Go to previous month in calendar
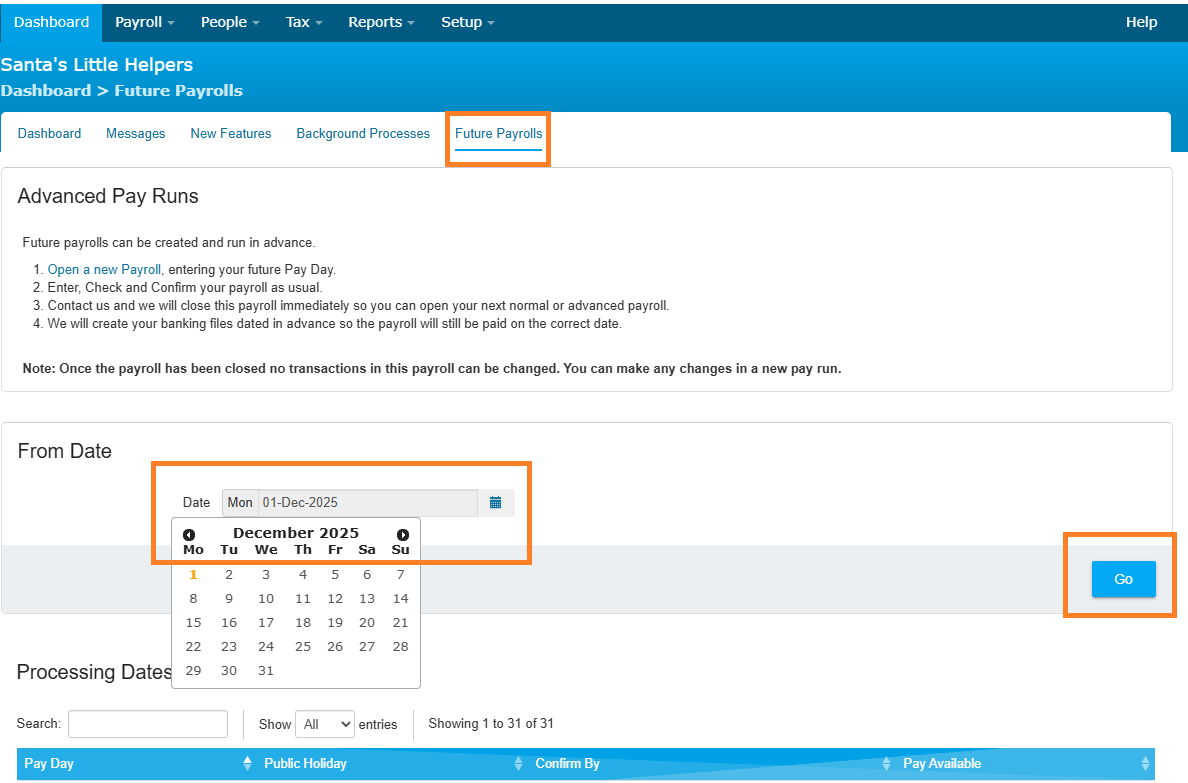Viewport: 1188px width, 783px height. pos(189,535)
